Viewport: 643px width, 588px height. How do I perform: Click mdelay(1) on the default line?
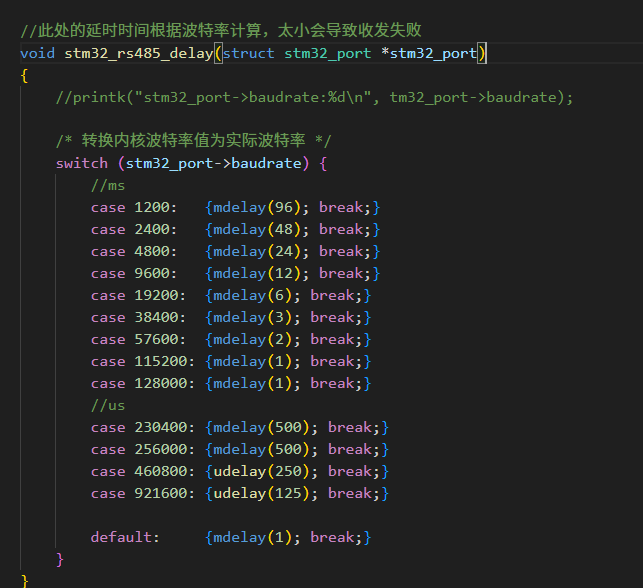[253, 538]
